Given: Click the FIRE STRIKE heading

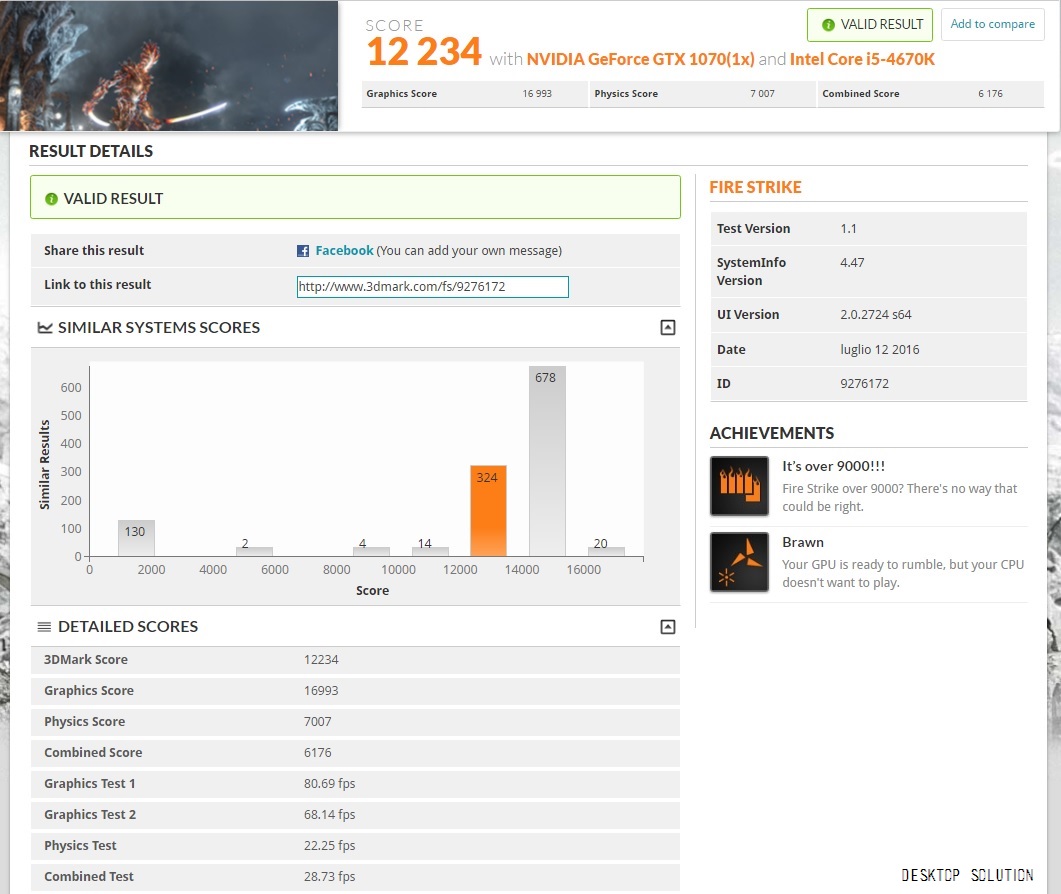Looking at the screenshot, I should [755, 187].
